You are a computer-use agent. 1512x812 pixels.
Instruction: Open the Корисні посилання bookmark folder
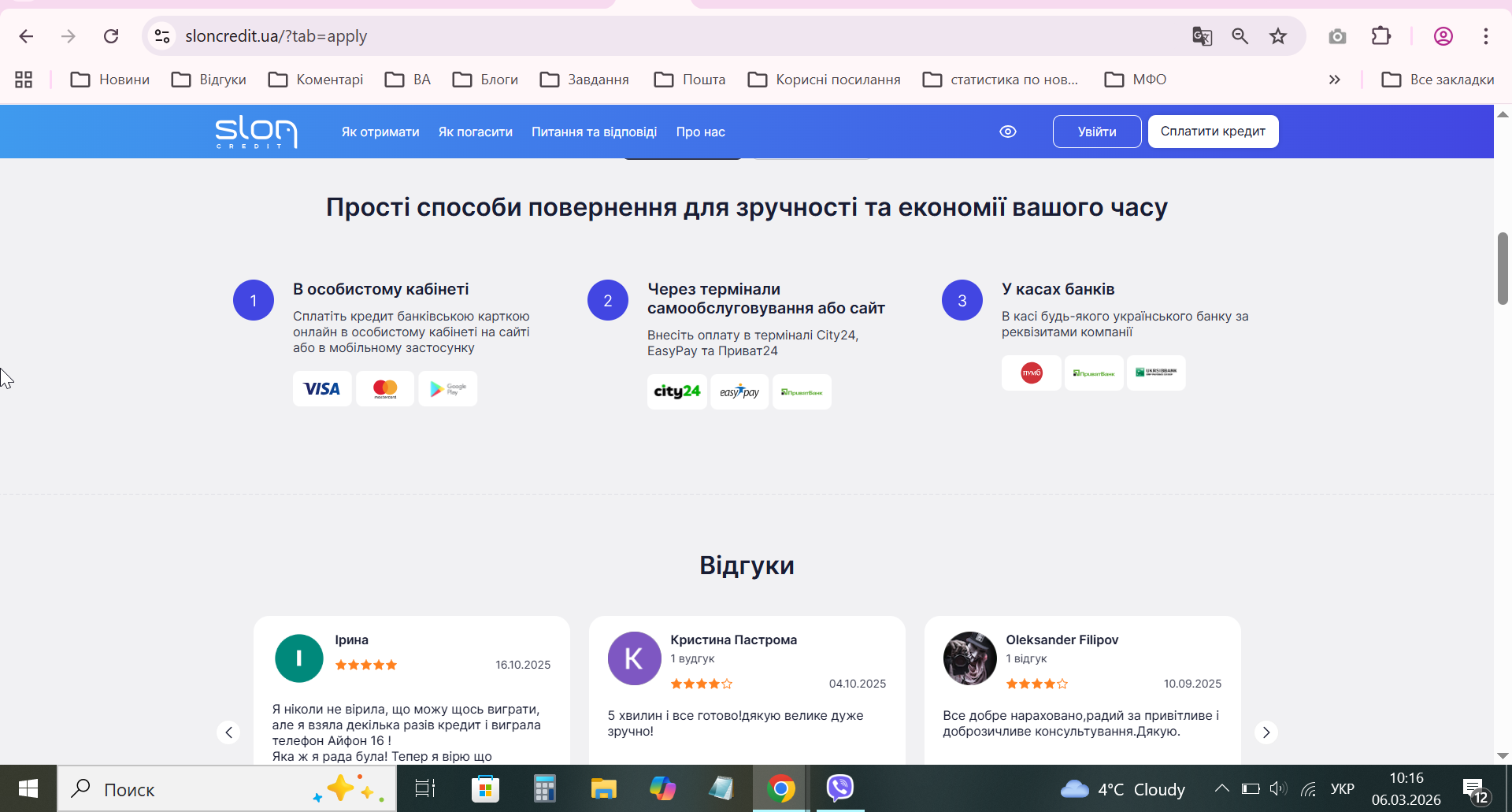[825, 80]
